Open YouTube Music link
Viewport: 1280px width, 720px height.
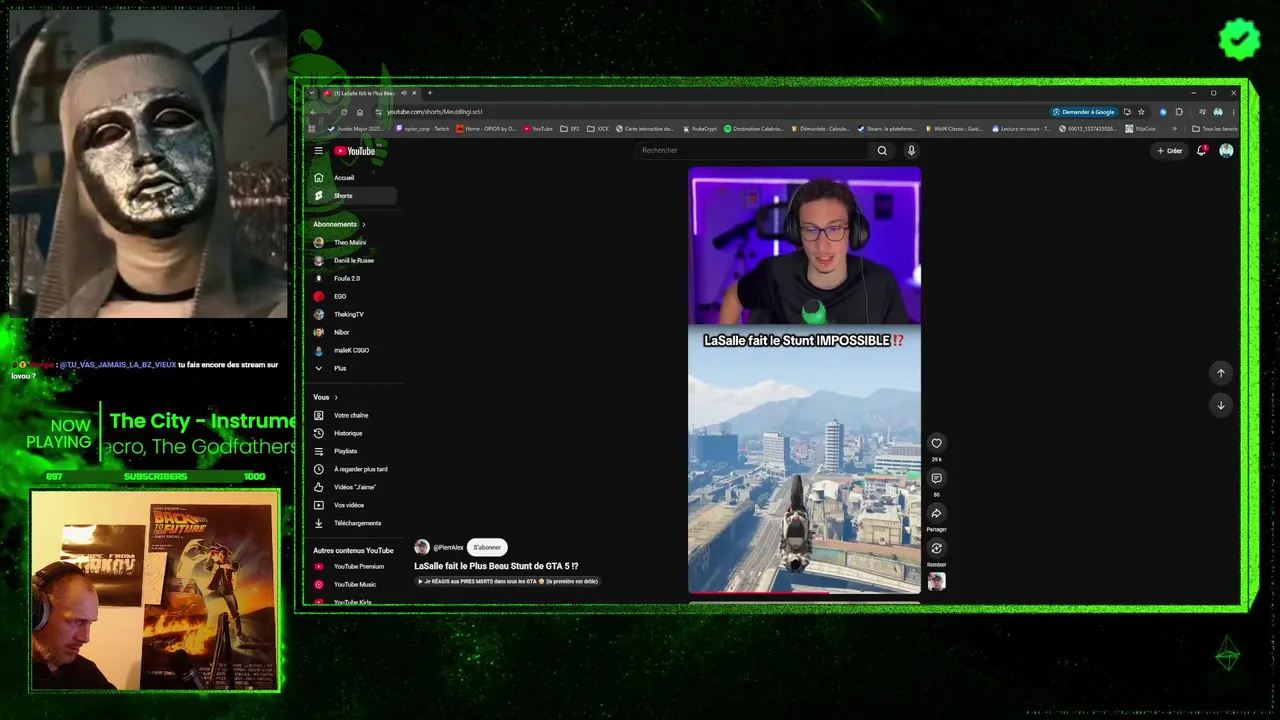(351, 585)
